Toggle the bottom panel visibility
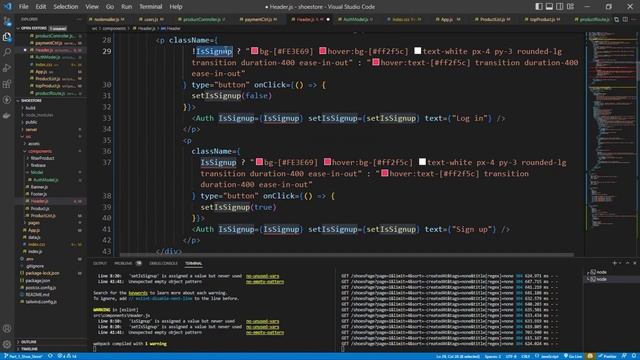The width and height of the screenshot is (640, 360). tap(549, 7)
